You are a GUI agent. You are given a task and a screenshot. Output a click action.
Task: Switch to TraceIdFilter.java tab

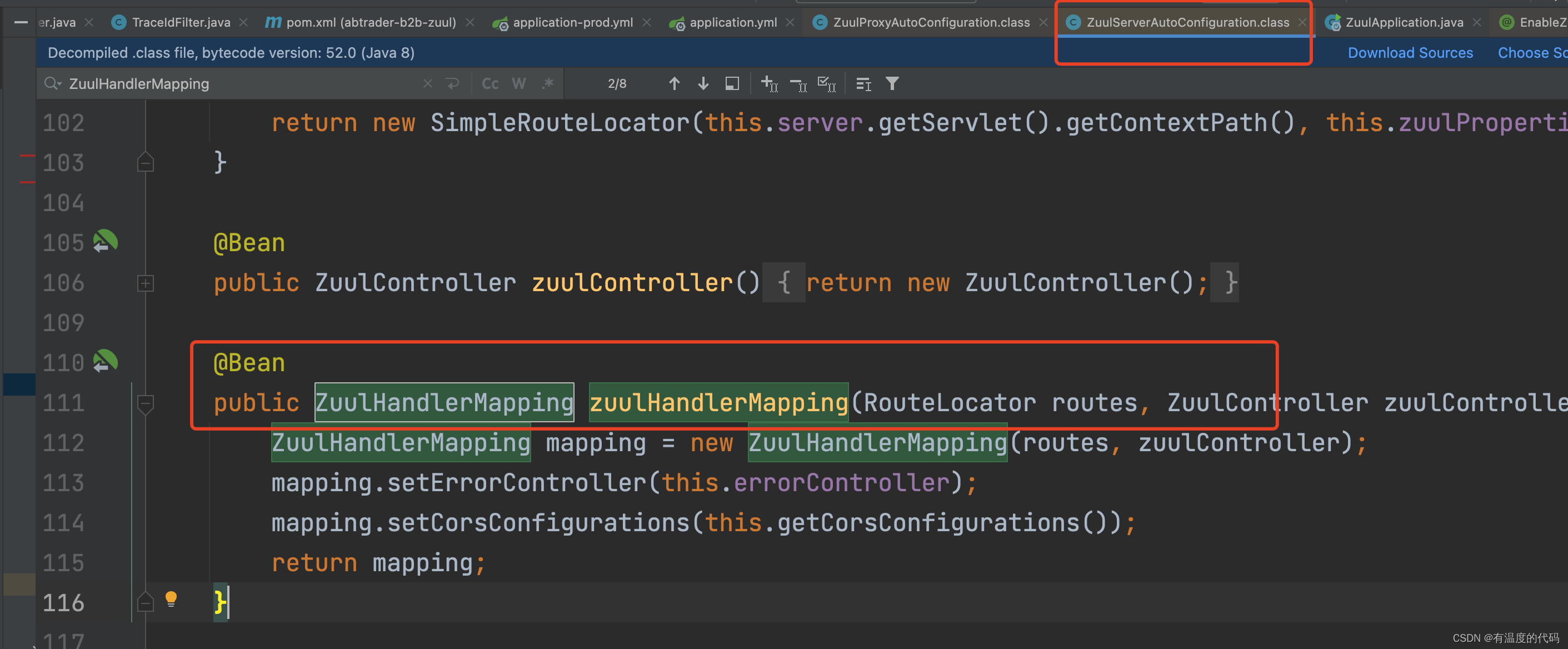pos(181,23)
